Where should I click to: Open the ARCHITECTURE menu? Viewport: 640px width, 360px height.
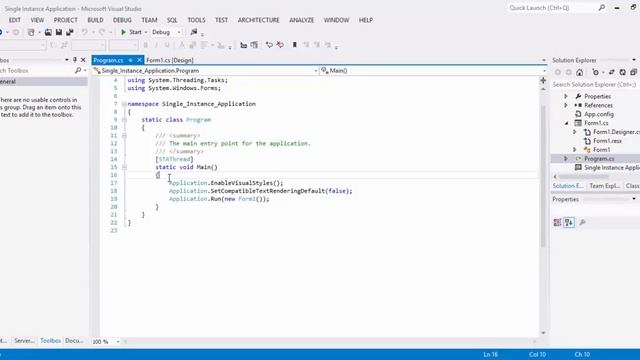[259, 20]
